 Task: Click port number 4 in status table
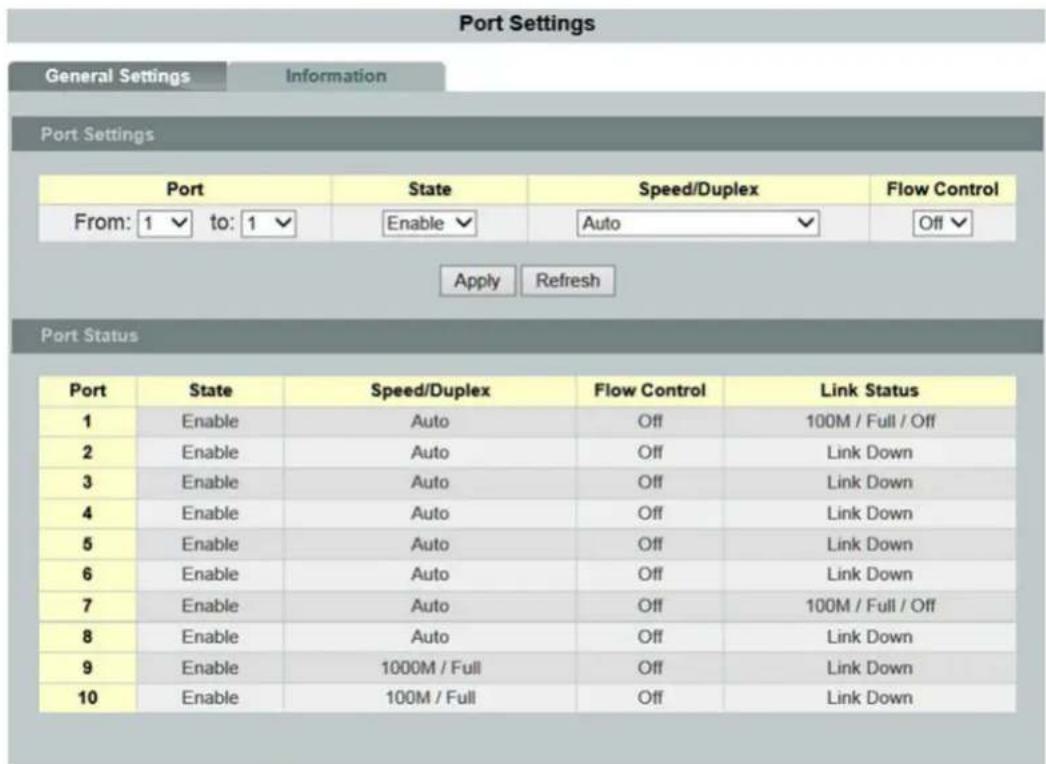(x=87, y=514)
